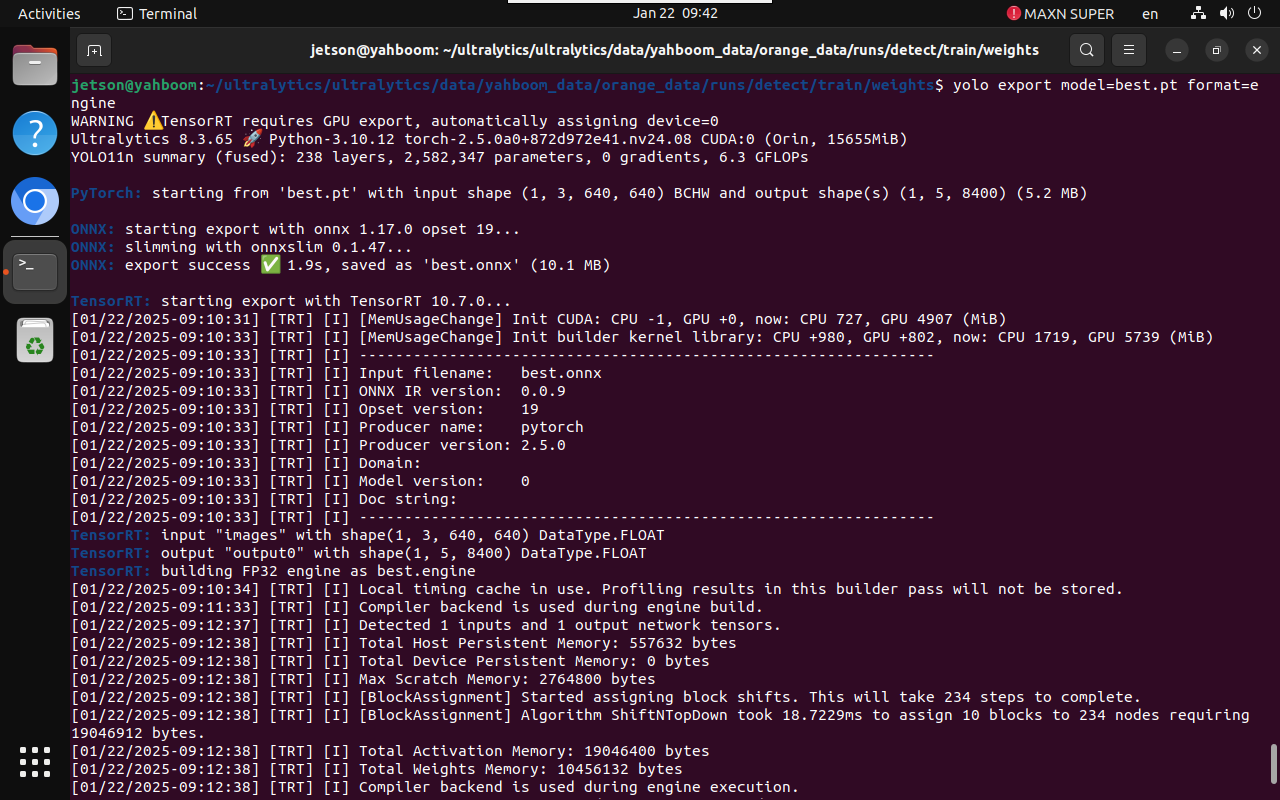1280x800 pixels.
Task: Click the 'YOLO11n summary (fused)' line
Action: point(440,157)
